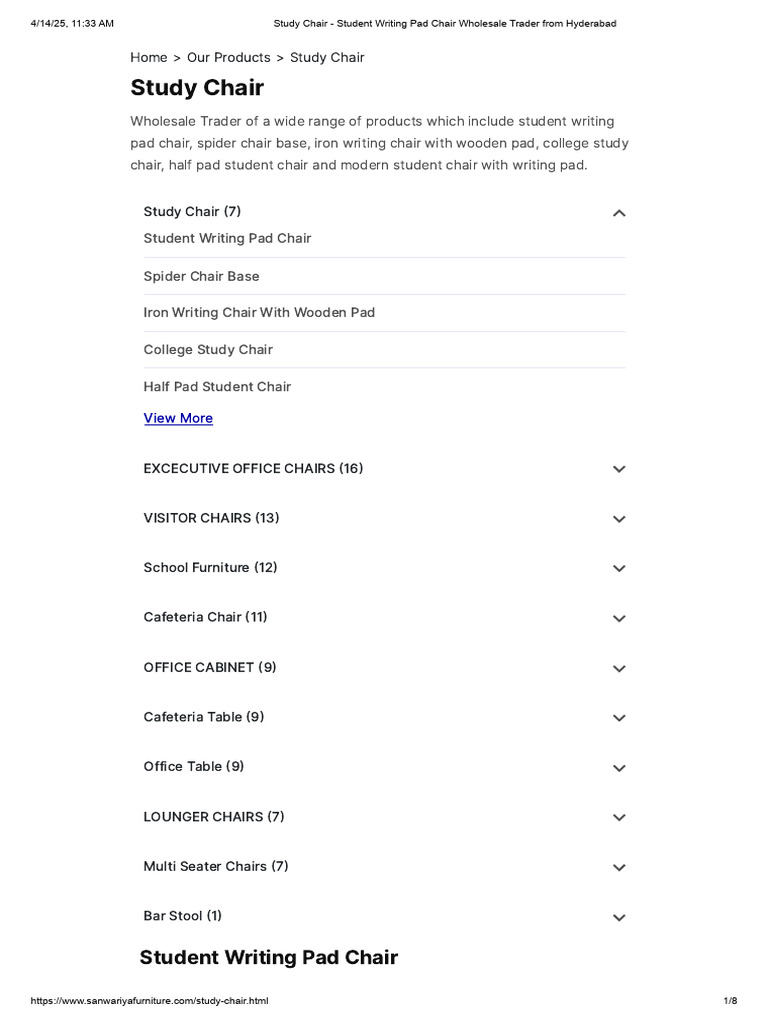Image resolution: width=768 pixels, height=1024 pixels.
Task: Select Spider Chair Base item
Action: click(201, 276)
